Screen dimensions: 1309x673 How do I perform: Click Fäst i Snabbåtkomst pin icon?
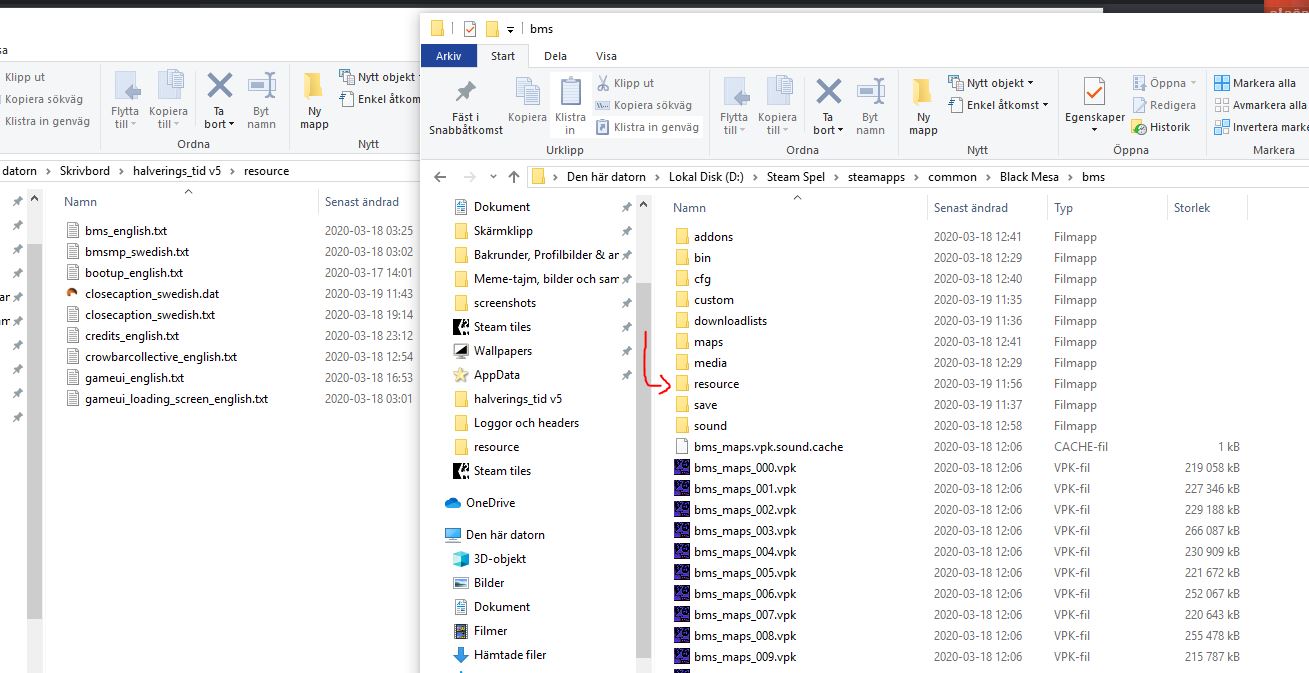point(464,93)
